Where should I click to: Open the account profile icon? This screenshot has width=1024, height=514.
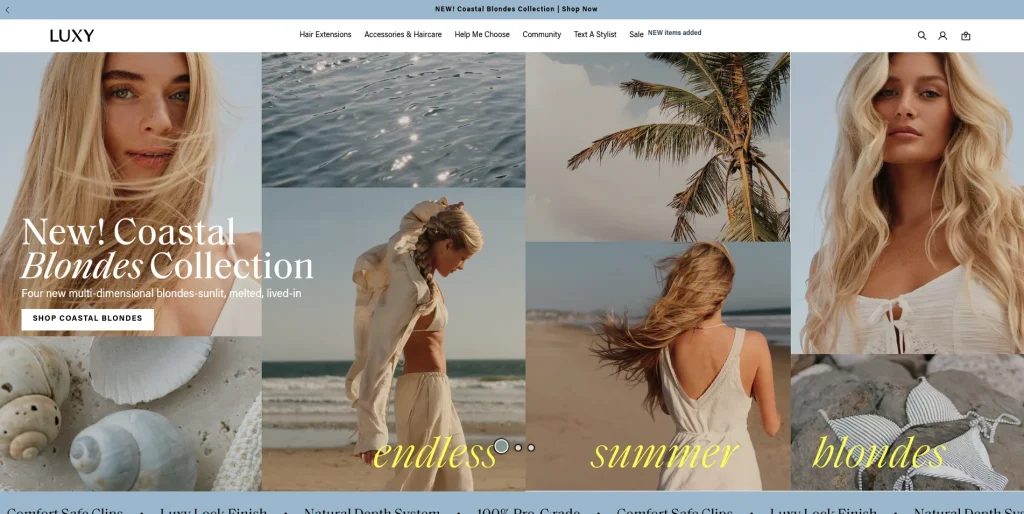click(x=942, y=35)
